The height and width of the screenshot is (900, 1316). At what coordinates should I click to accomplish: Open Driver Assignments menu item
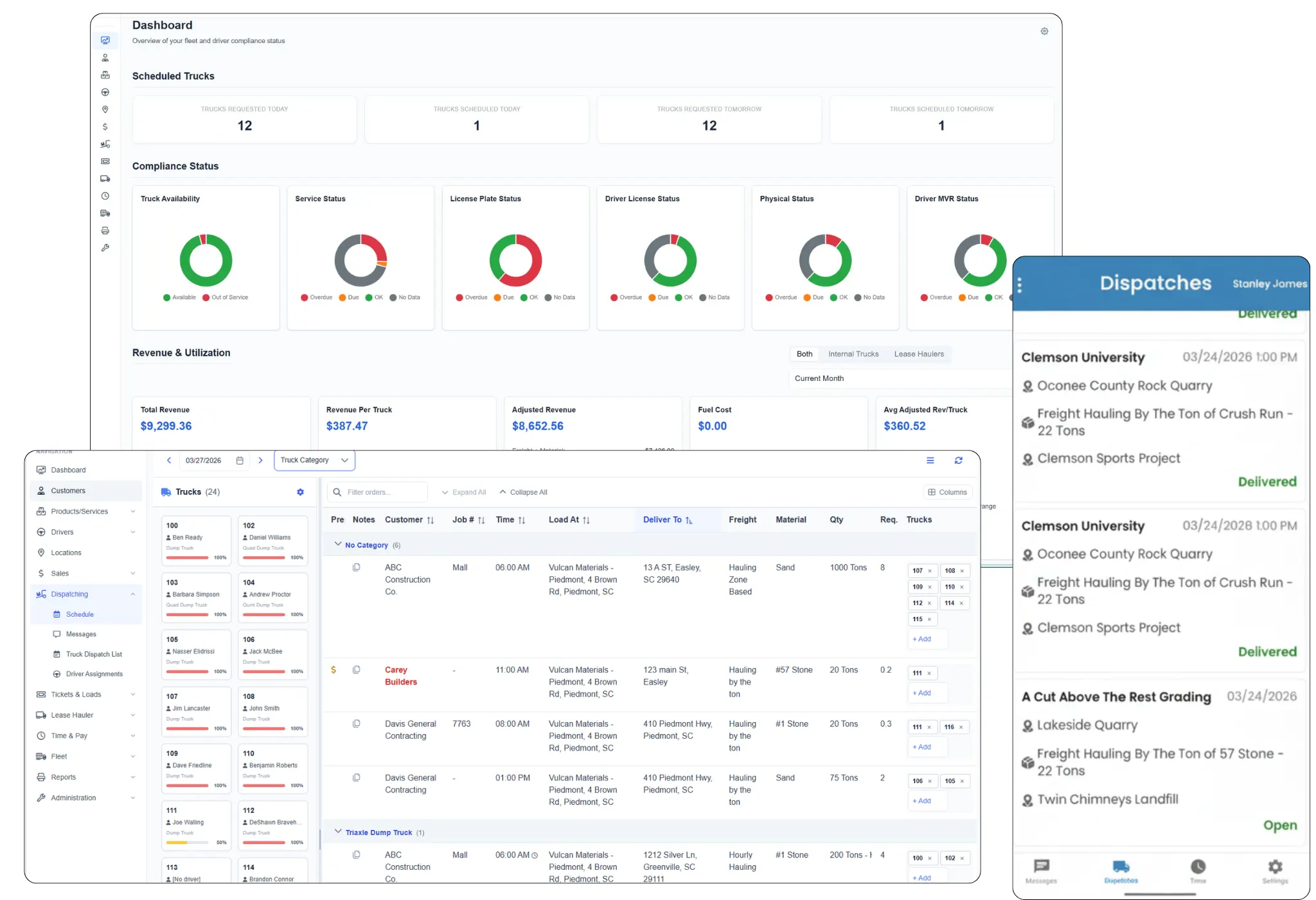[94, 674]
